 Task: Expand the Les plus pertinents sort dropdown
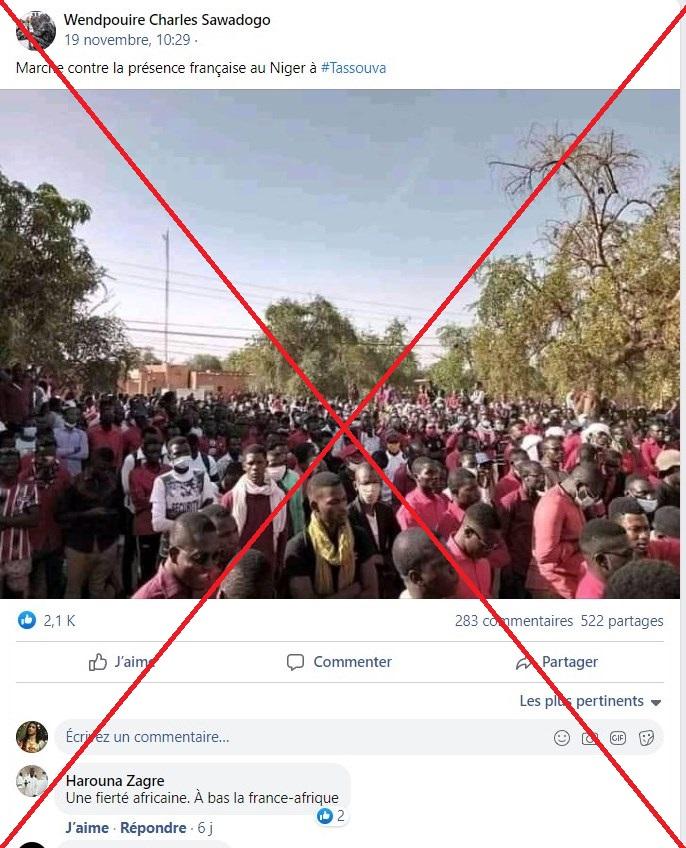coord(590,701)
